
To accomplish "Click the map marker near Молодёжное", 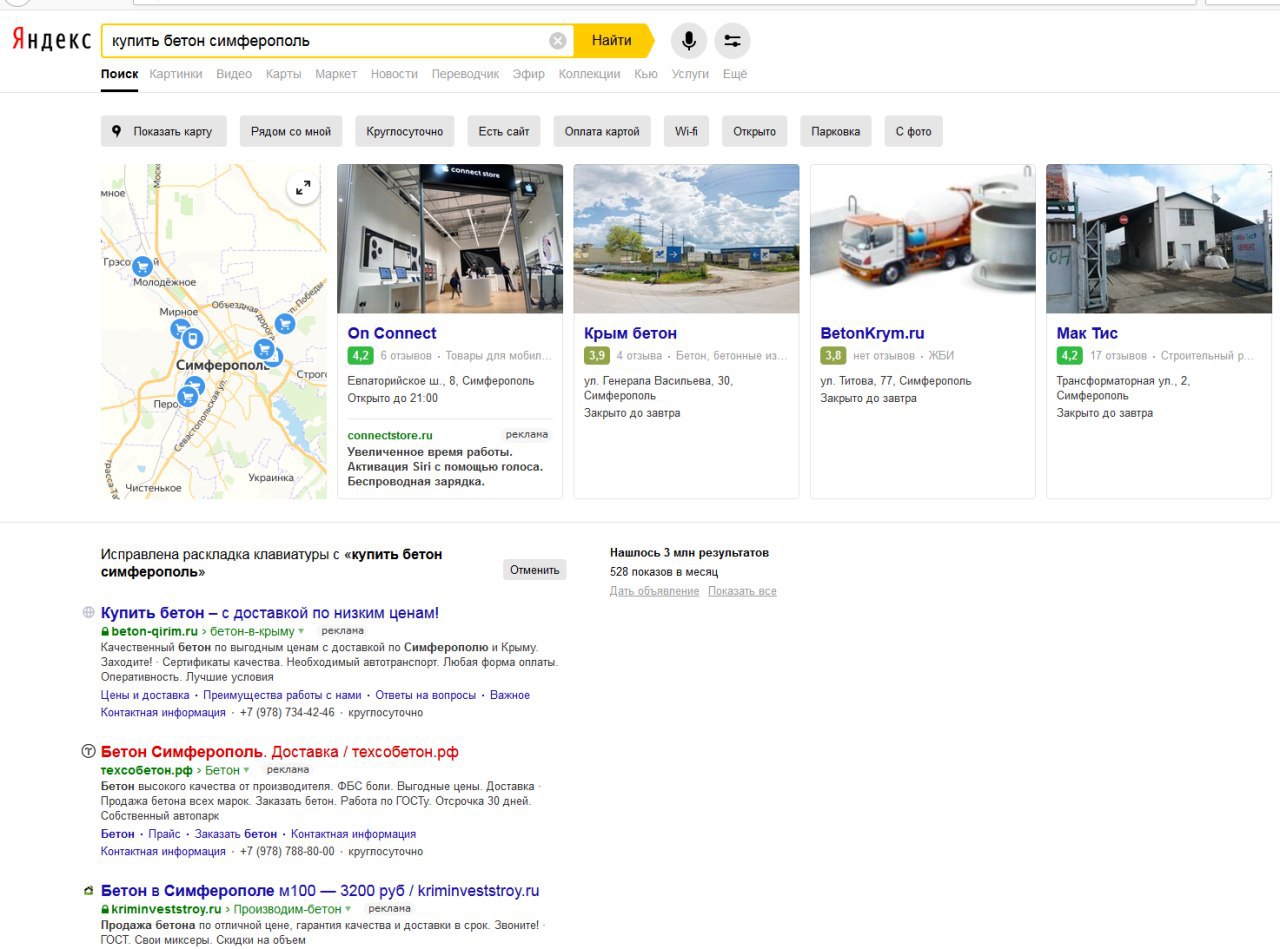I will click(142, 265).
